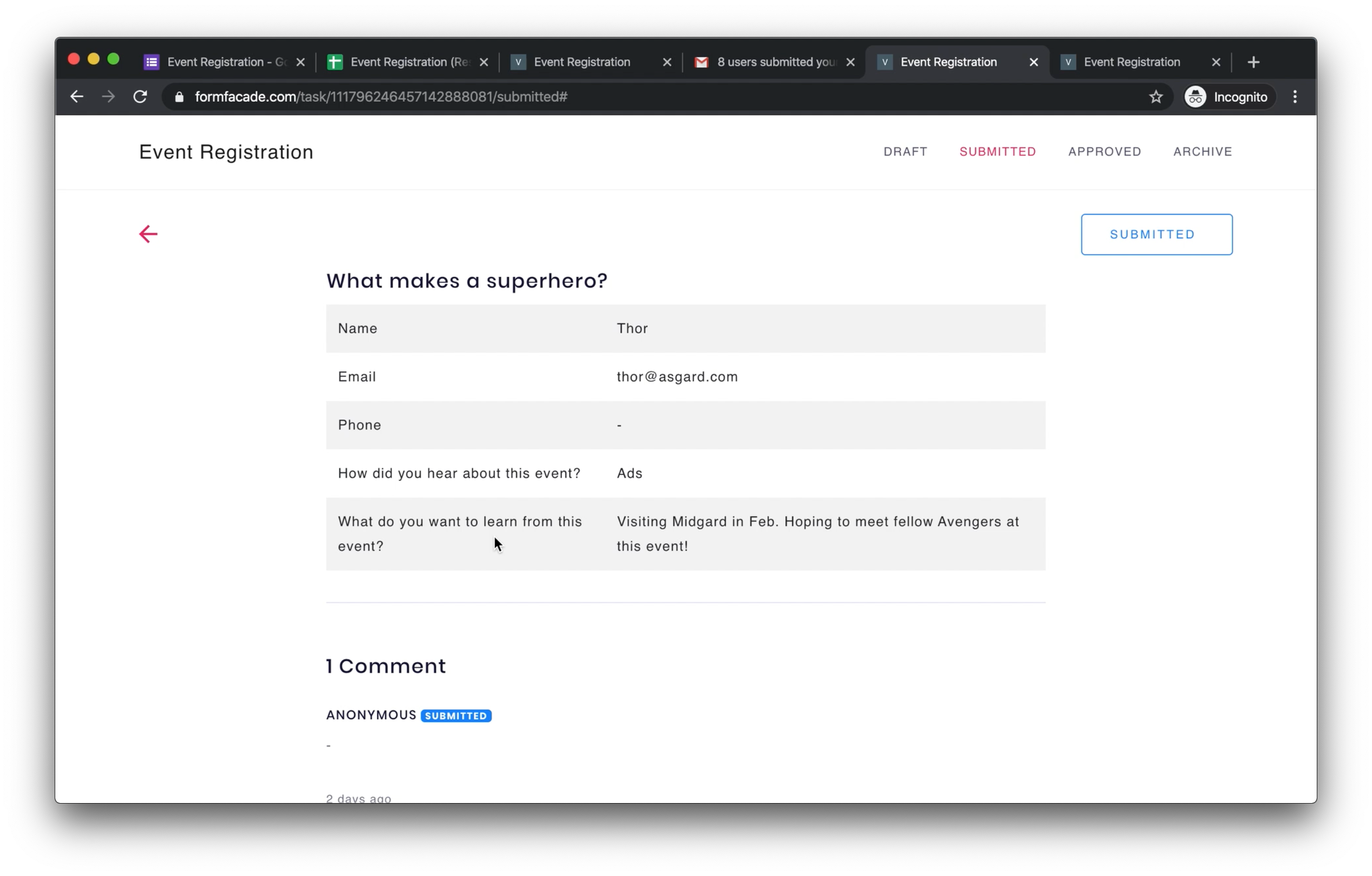Switch to the DRAFT tab

[x=905, y=152]
